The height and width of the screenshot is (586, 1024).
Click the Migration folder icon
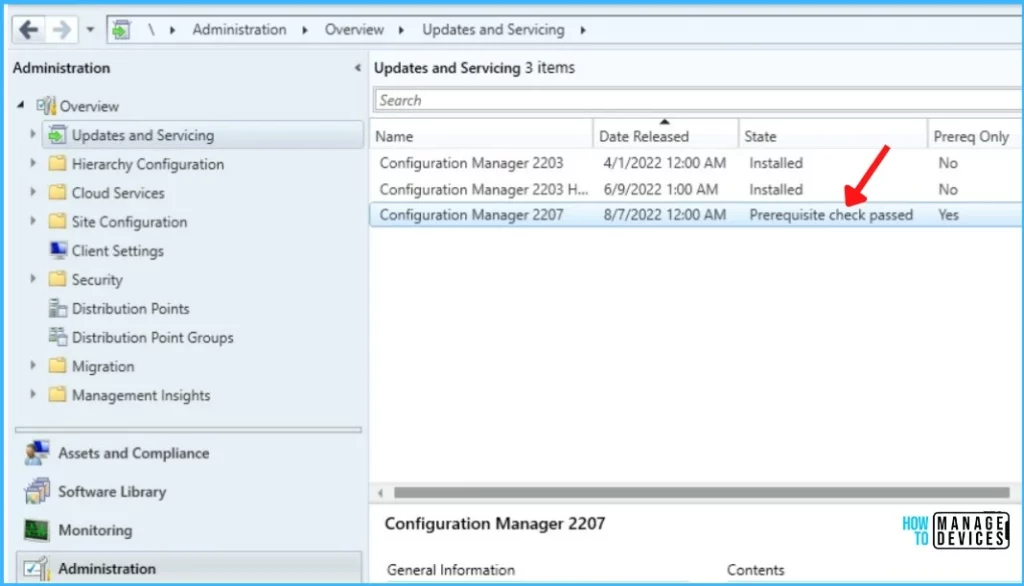(57, 365)
